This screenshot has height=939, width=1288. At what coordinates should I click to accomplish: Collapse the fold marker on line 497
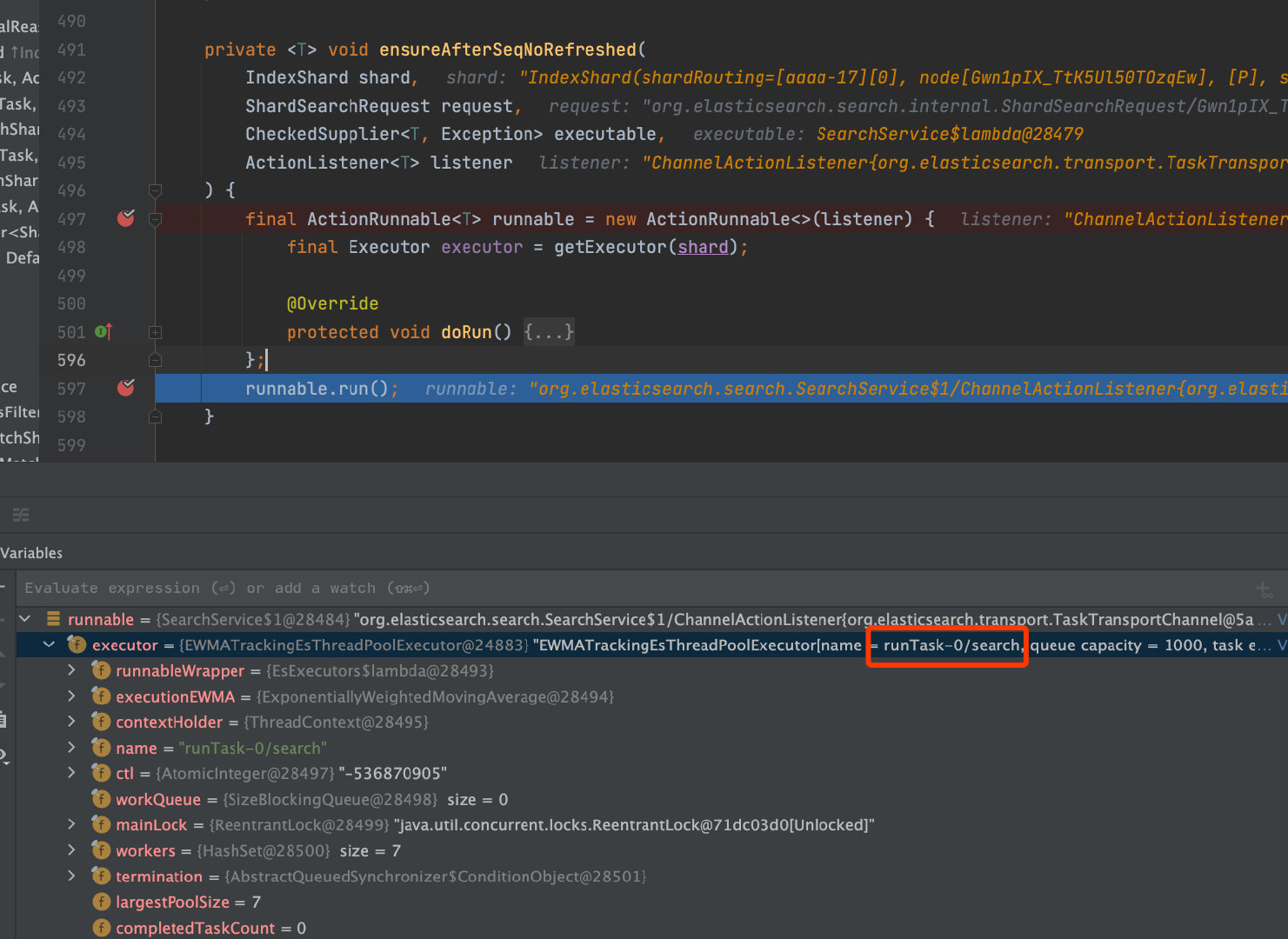coord(155,219)
